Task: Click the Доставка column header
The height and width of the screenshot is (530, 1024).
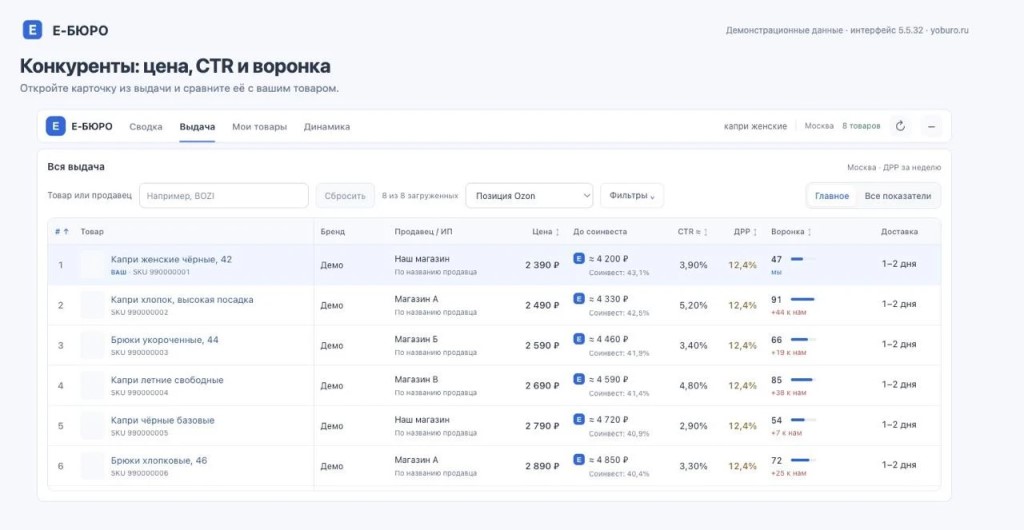Action: (x=899, y=232)
